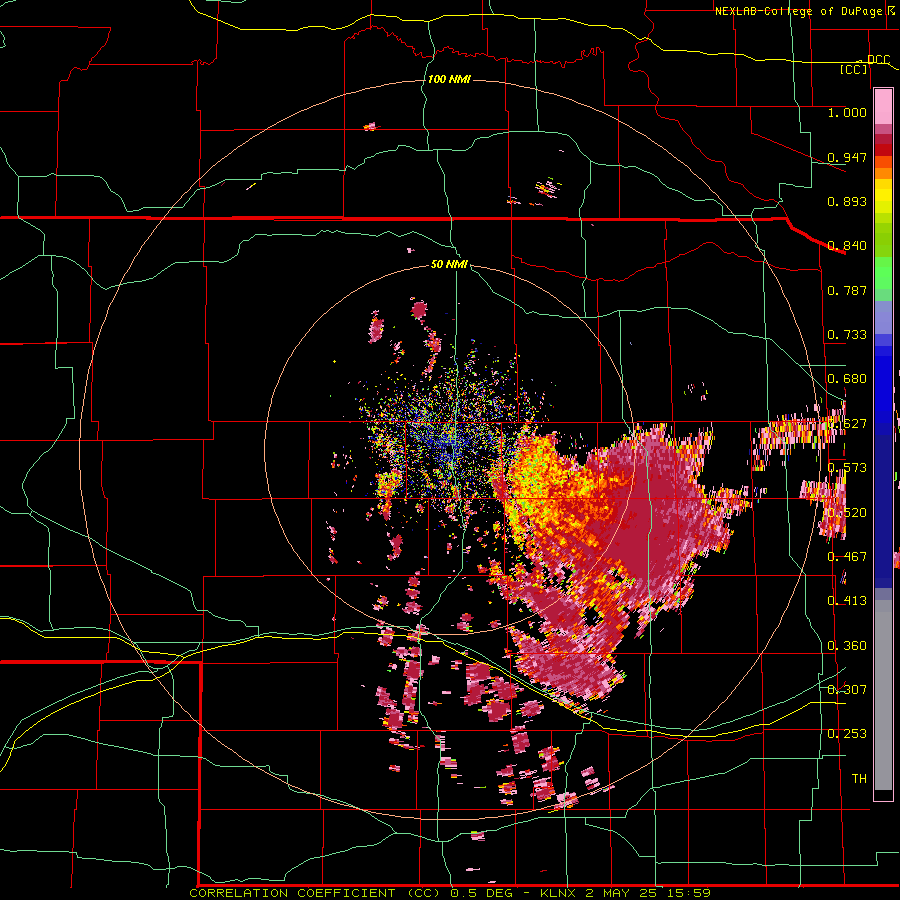
Task: Select the 0.573 legend value
Action: pos(847,468)
